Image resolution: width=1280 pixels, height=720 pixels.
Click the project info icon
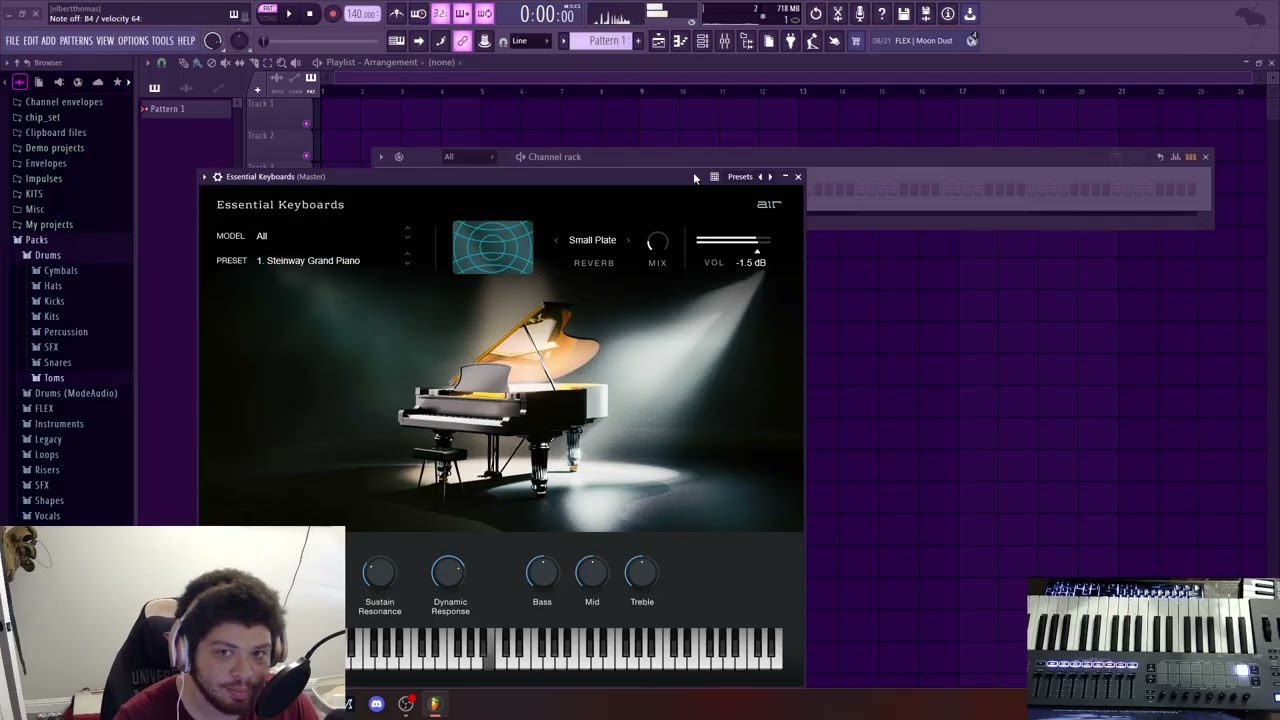pyautogui.click(x=948, y=14)
